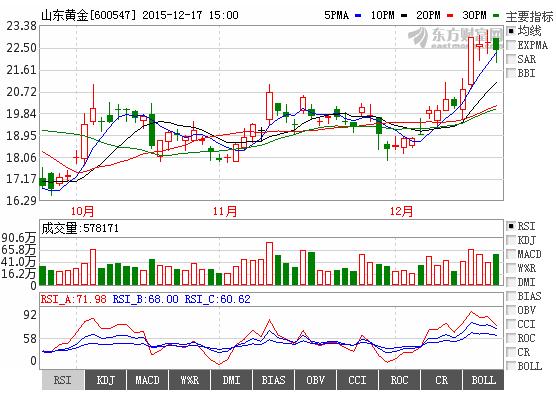Select W%R option in right side list
Viewport: 556px width, 394px height.
(x=511, y=268)
